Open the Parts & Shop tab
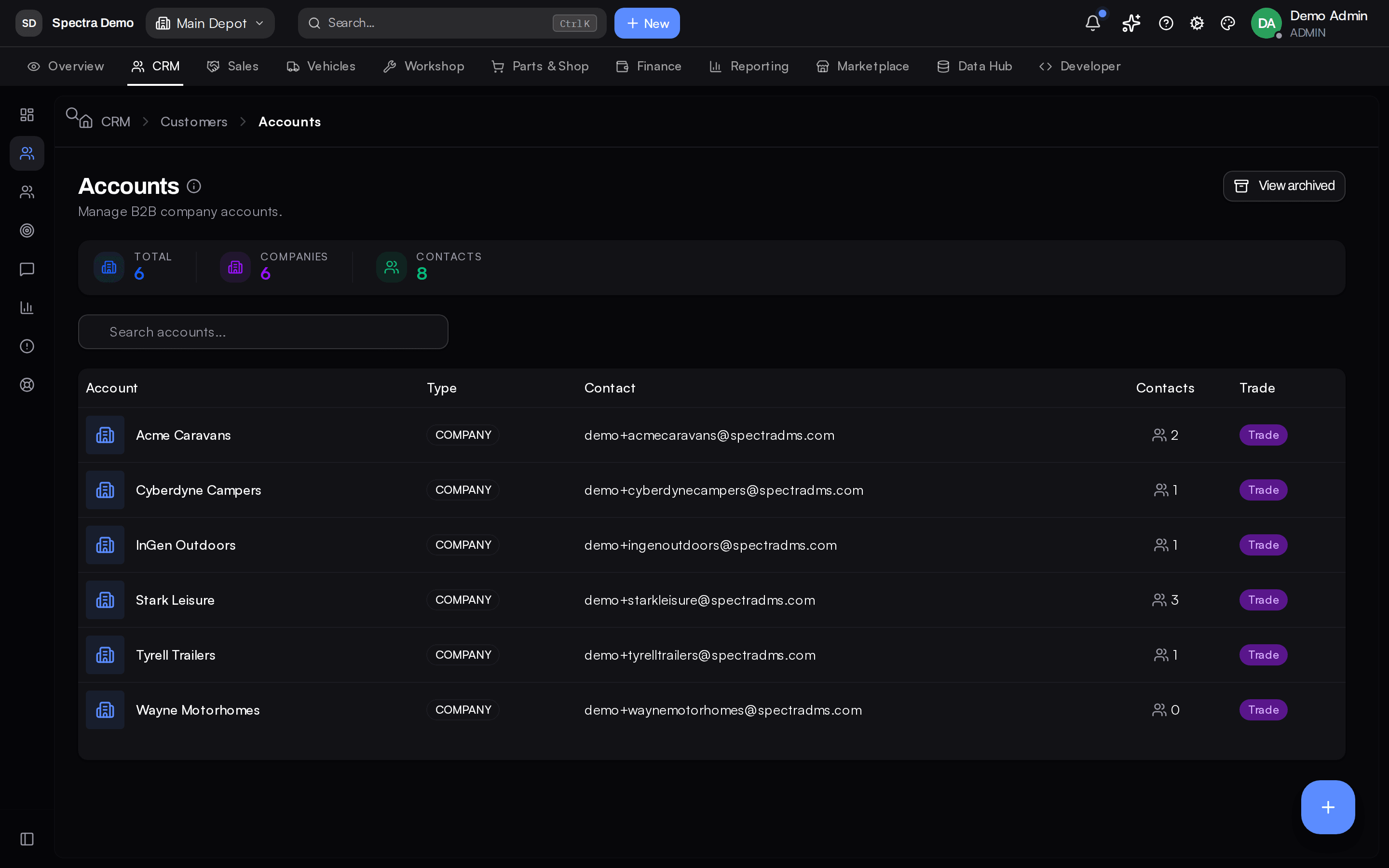 [x=540, y=67]
